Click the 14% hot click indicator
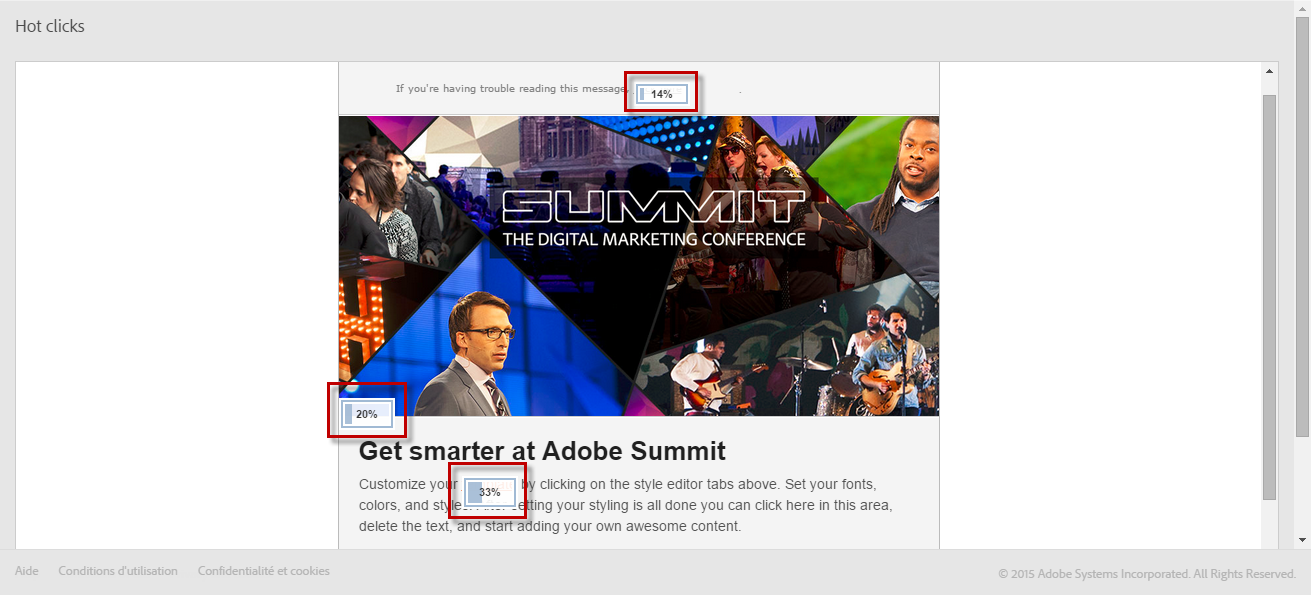The image size is (1311, 595). point(661,94)
